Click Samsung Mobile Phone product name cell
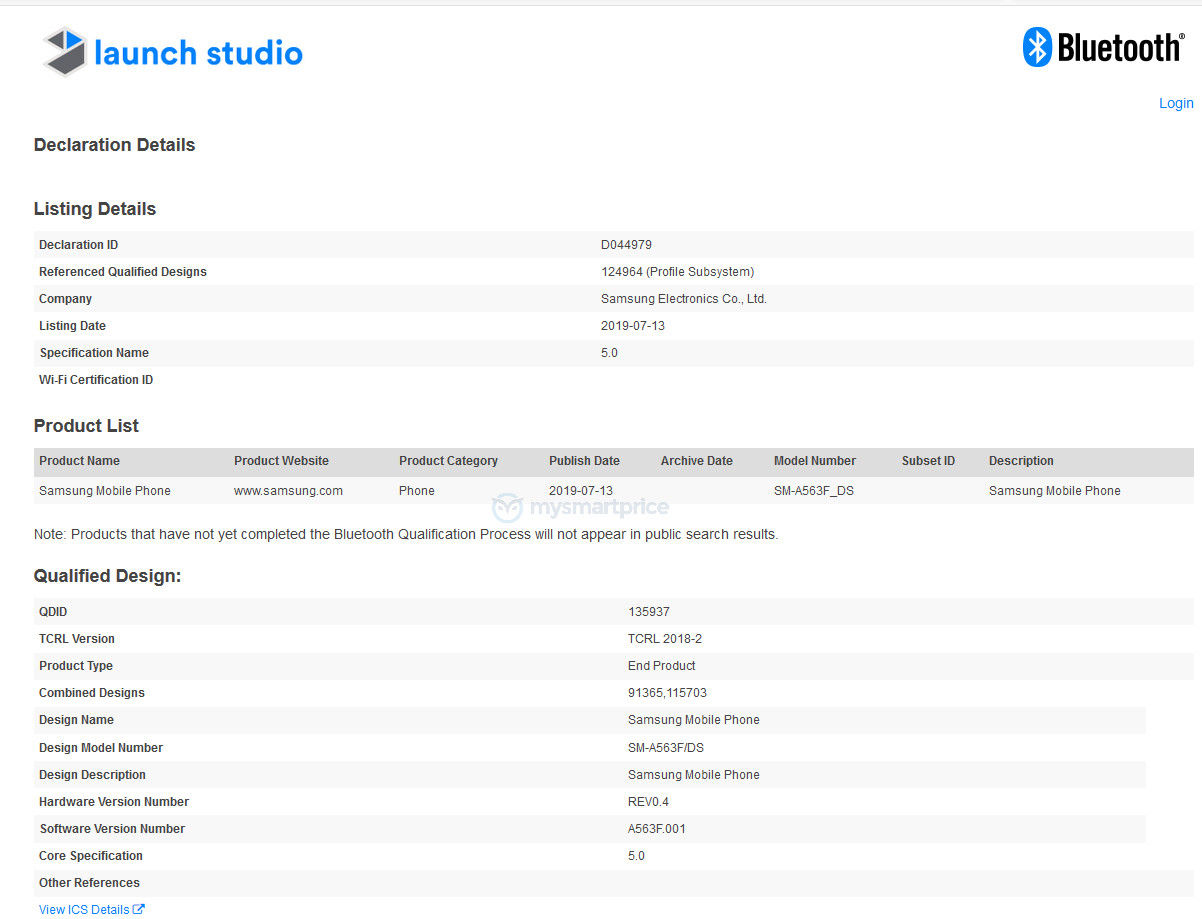 pyautogui.click(x=105, y=490)
